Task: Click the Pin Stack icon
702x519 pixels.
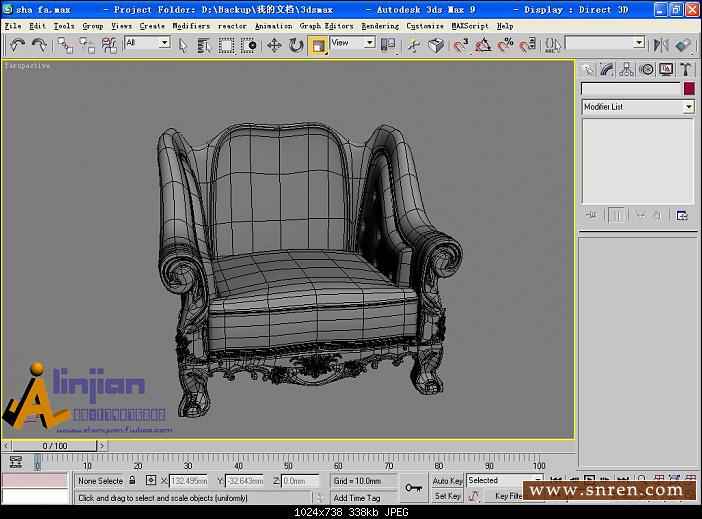Action: 591,216
